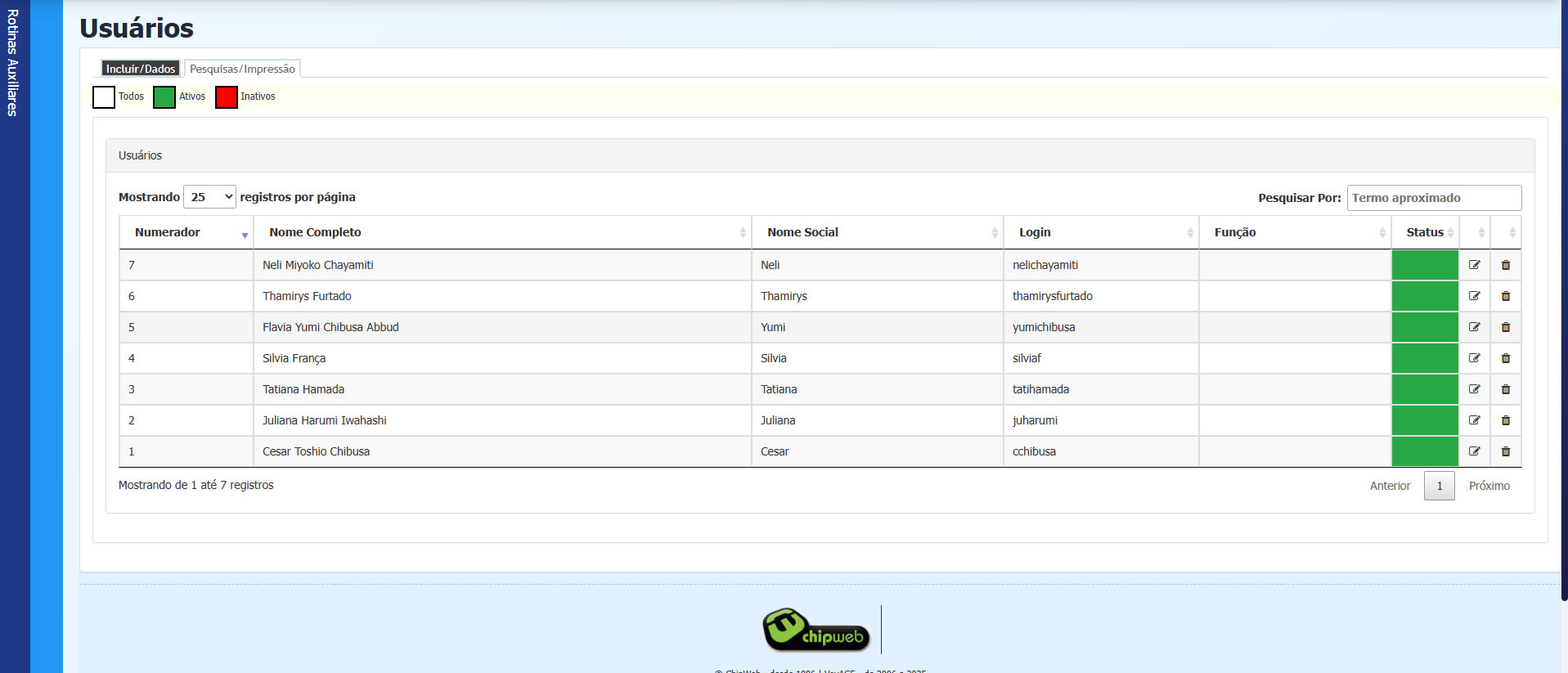Click the trash icon for Thamirys Furtado
1568x673 pixels.
(x=1505, y=296)
